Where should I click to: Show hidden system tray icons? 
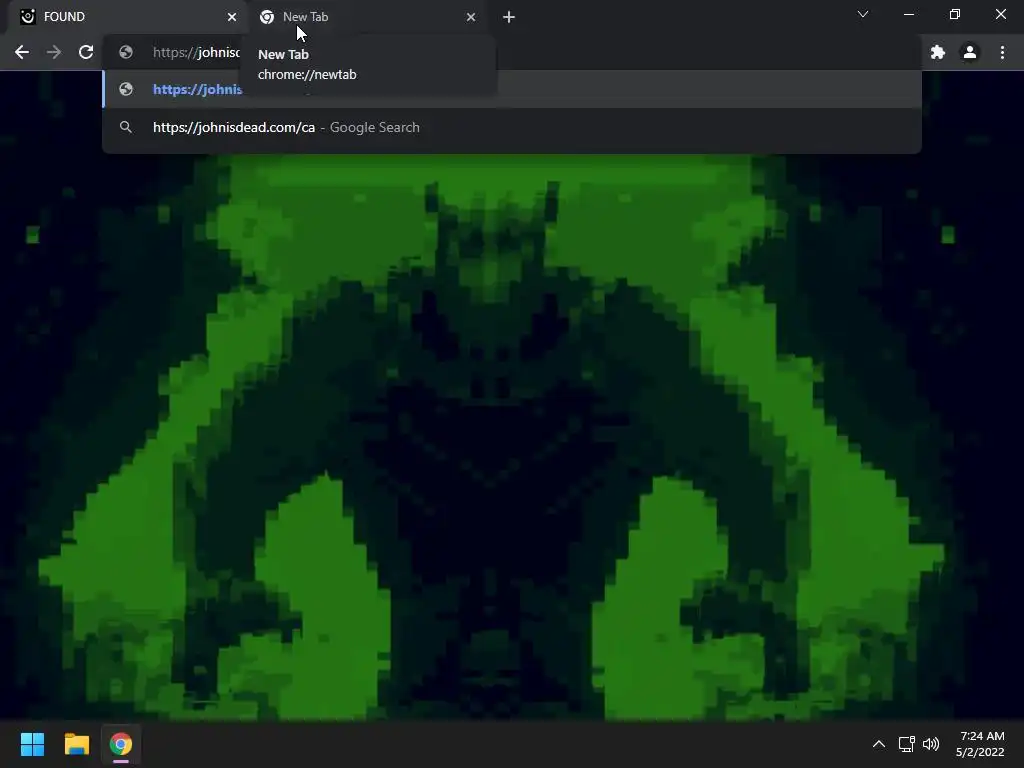879,744
